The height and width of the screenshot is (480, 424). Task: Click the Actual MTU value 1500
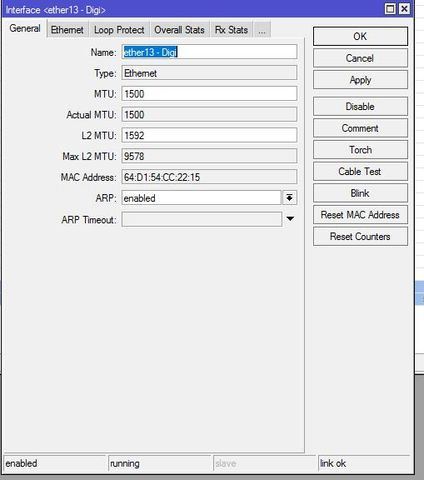coord(209,115)
